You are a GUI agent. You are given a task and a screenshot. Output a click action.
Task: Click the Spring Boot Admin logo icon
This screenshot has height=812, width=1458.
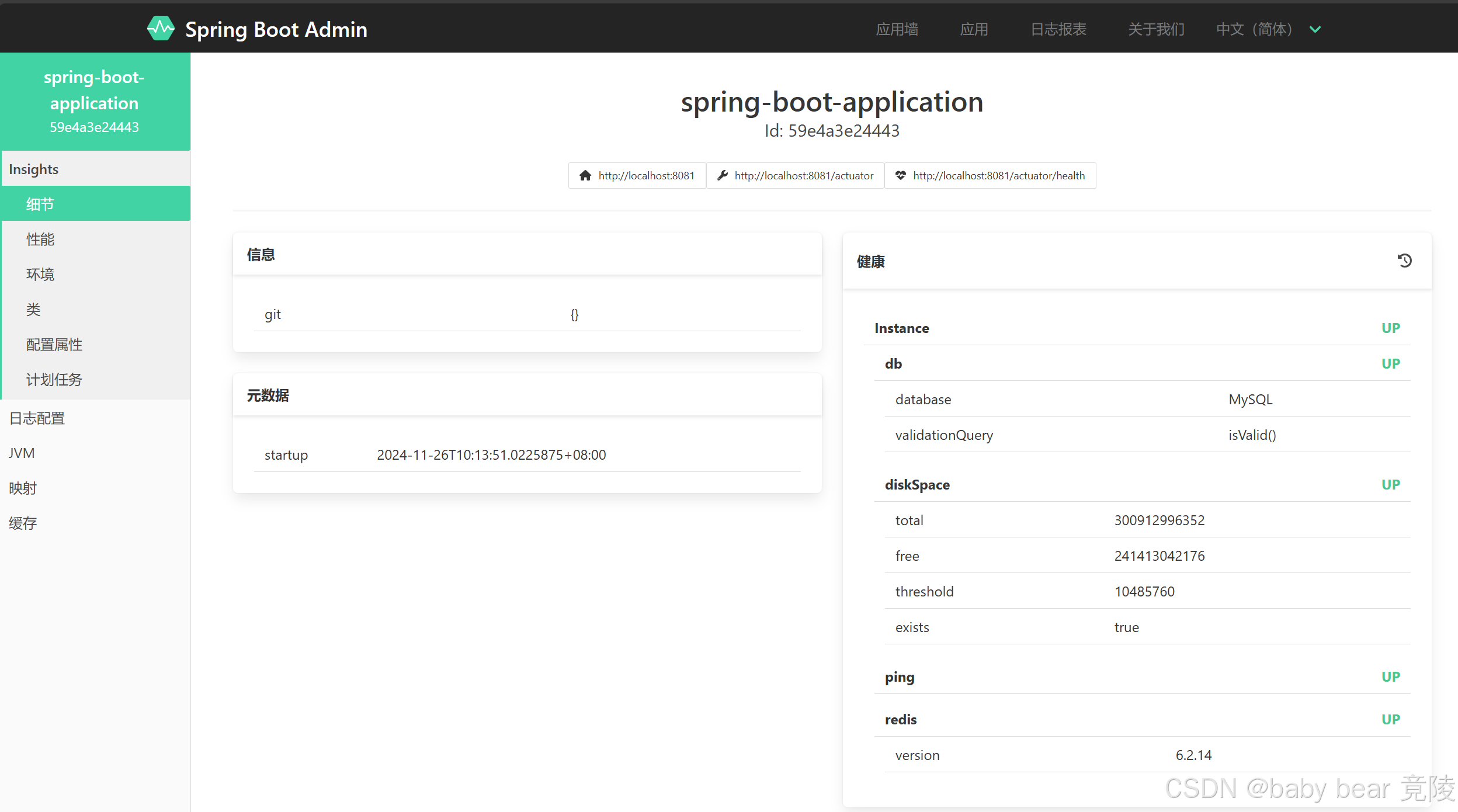pyautogui.click(x=160, y=27)
